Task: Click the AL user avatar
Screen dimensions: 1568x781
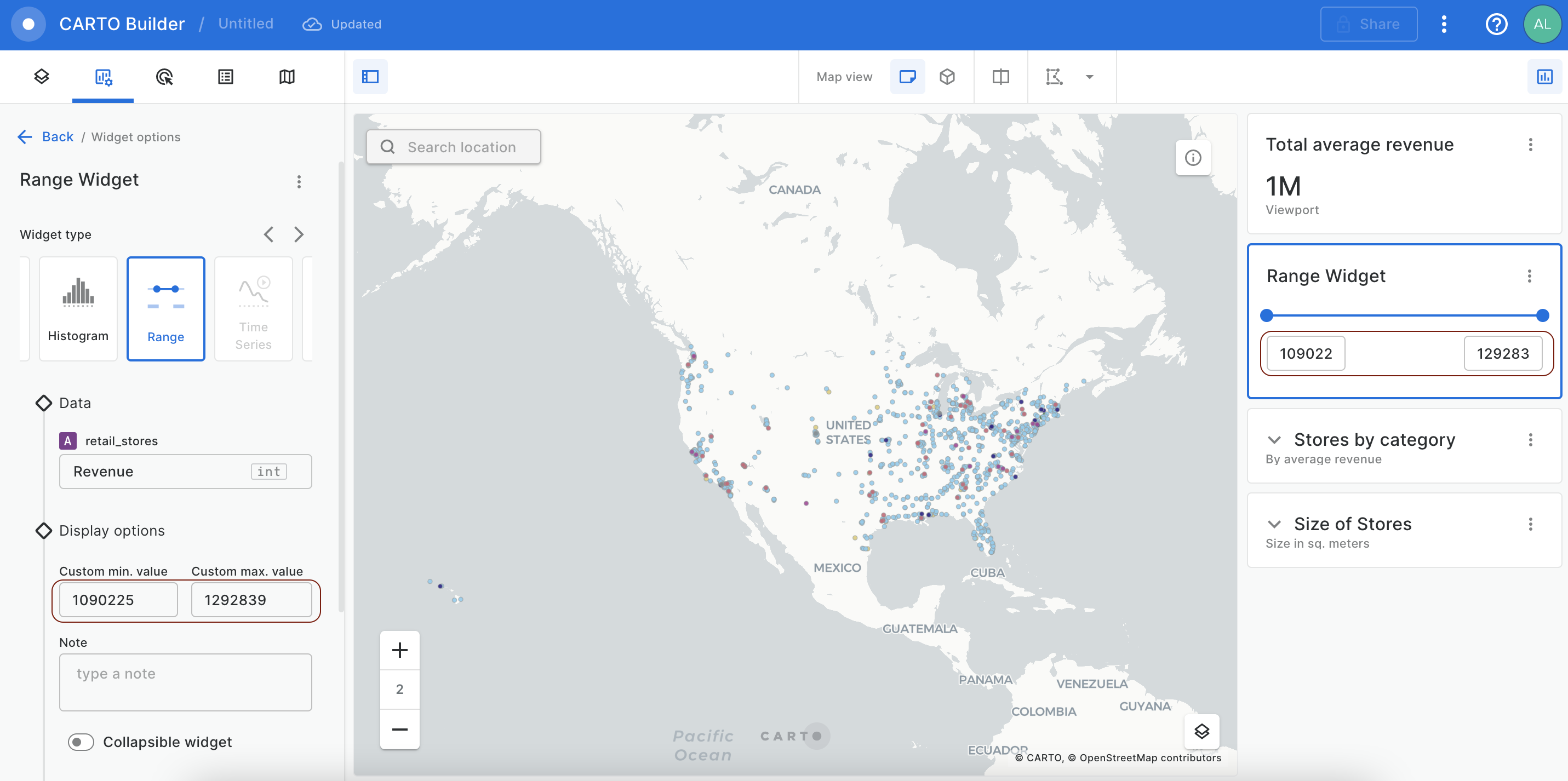Action: [x=1542, y=24]
